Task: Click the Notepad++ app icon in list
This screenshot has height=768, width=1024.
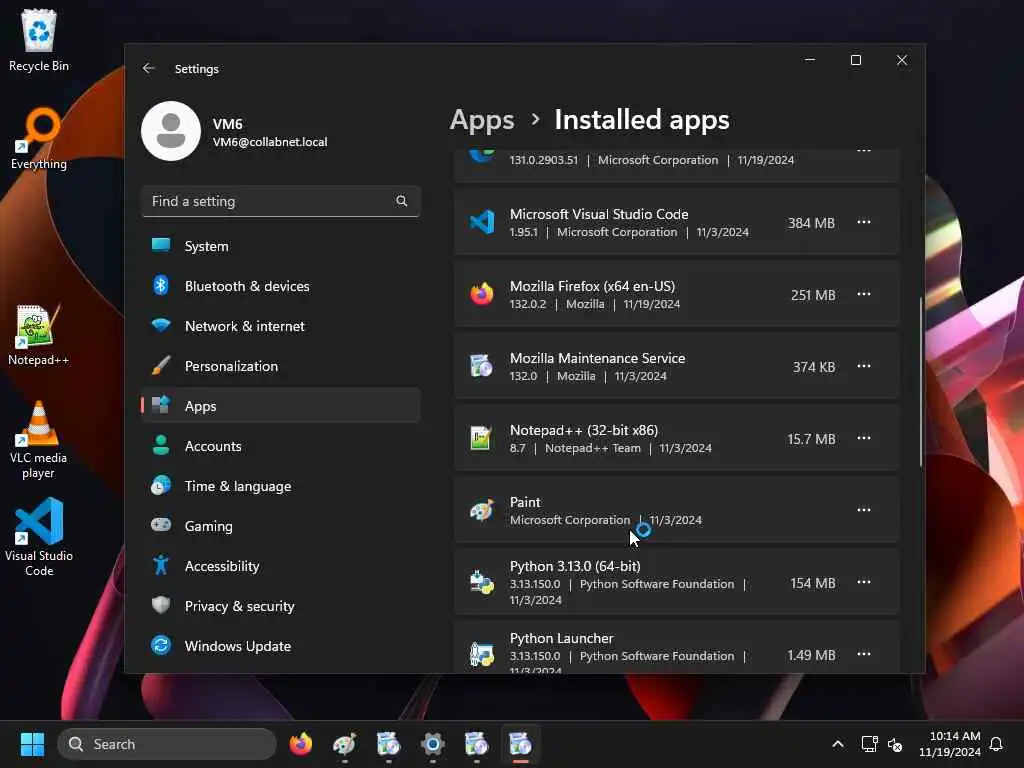Action: click(482, 438)
